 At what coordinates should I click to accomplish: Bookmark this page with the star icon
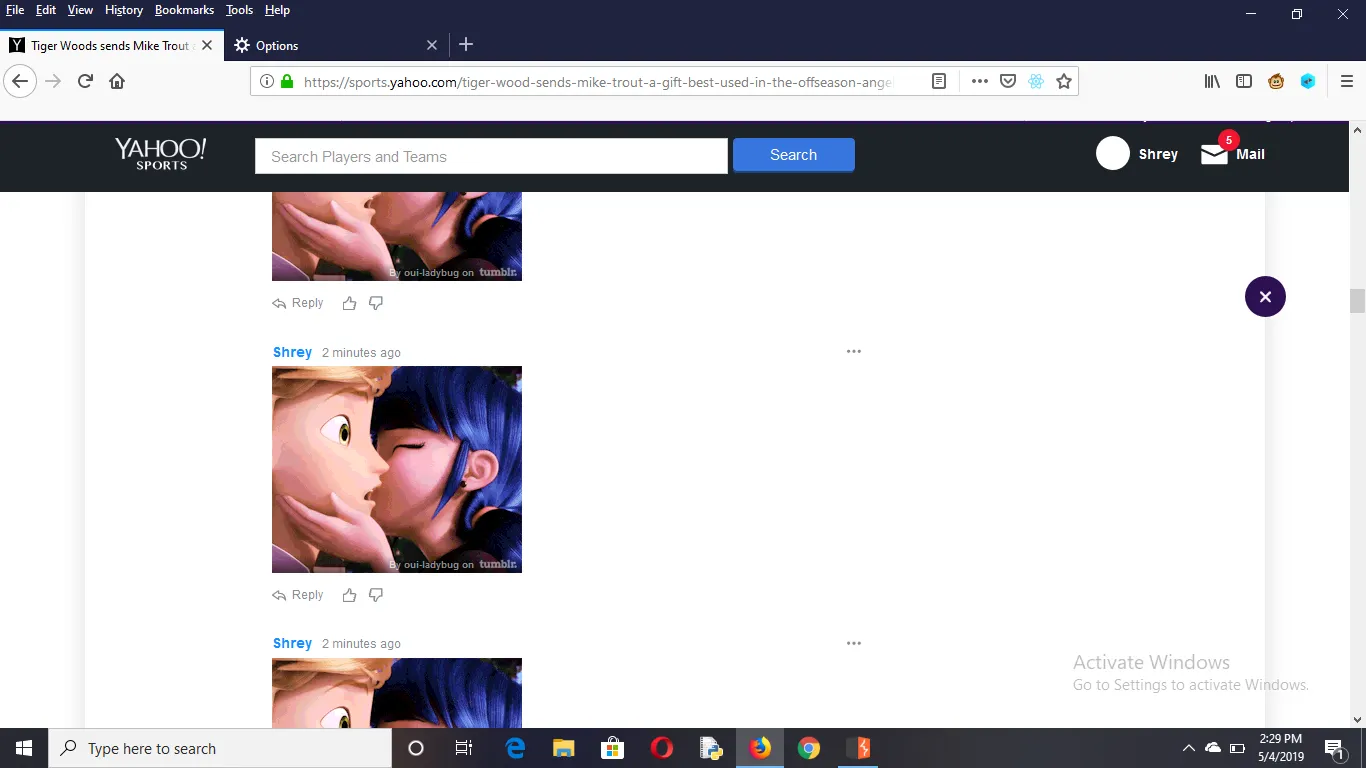(1064, 82)
